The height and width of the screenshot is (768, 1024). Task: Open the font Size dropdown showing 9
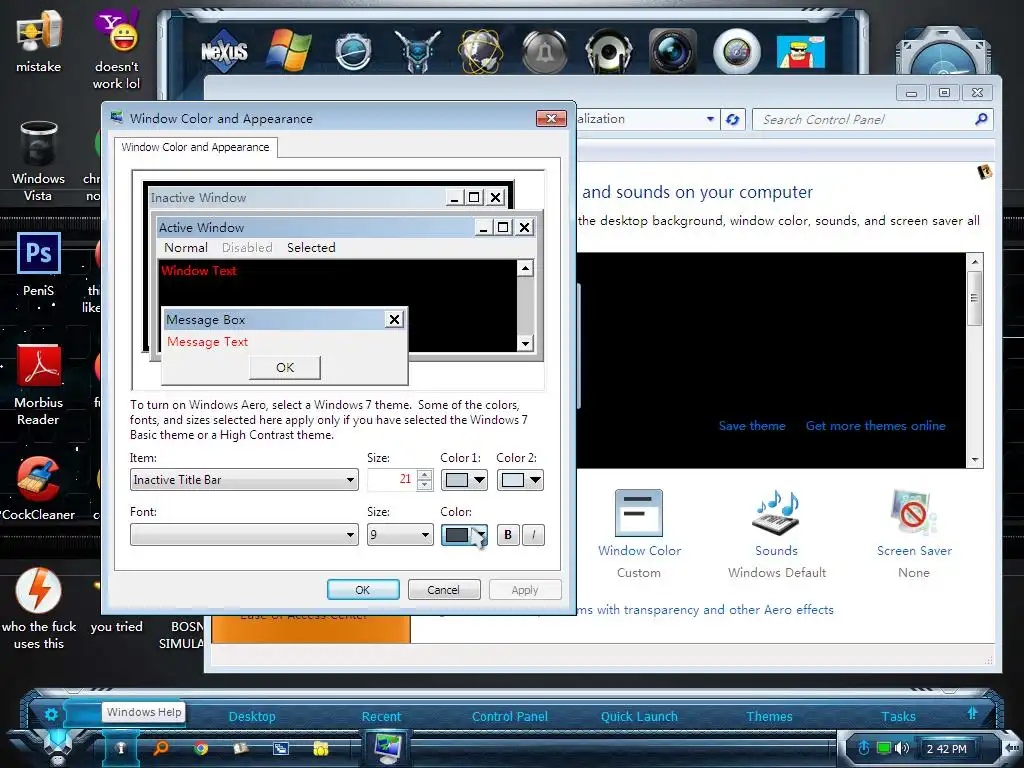click(x=400, y=535)
